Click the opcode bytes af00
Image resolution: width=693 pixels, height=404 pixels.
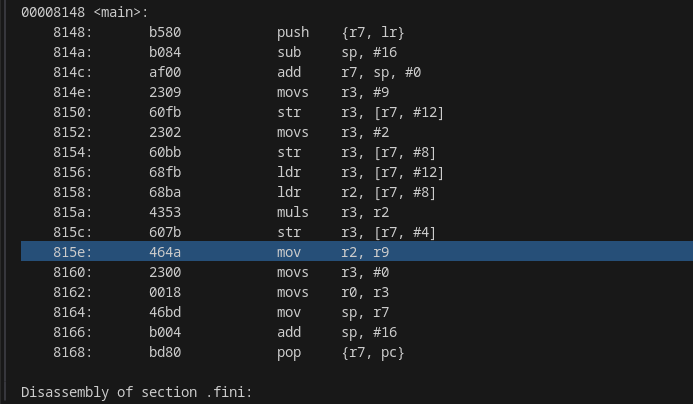point(165,72)
